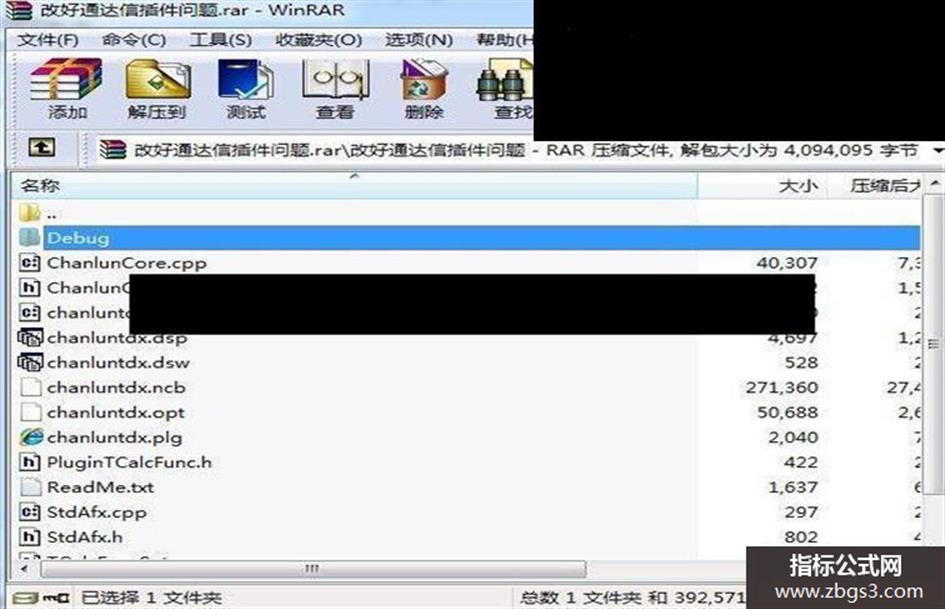Open the Help (帮助) menu

505,40
